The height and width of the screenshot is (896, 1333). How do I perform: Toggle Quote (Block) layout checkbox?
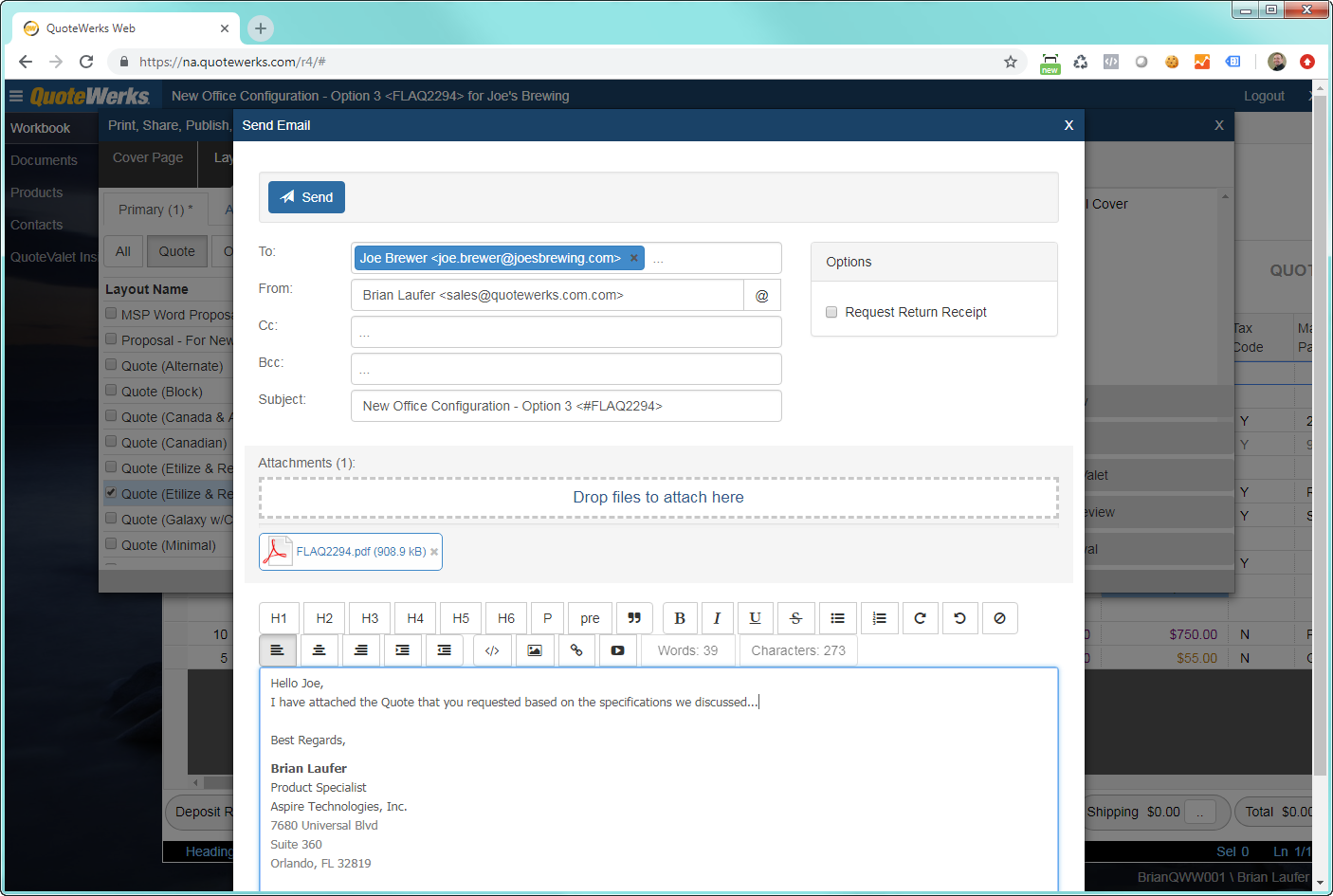[111, 391]
